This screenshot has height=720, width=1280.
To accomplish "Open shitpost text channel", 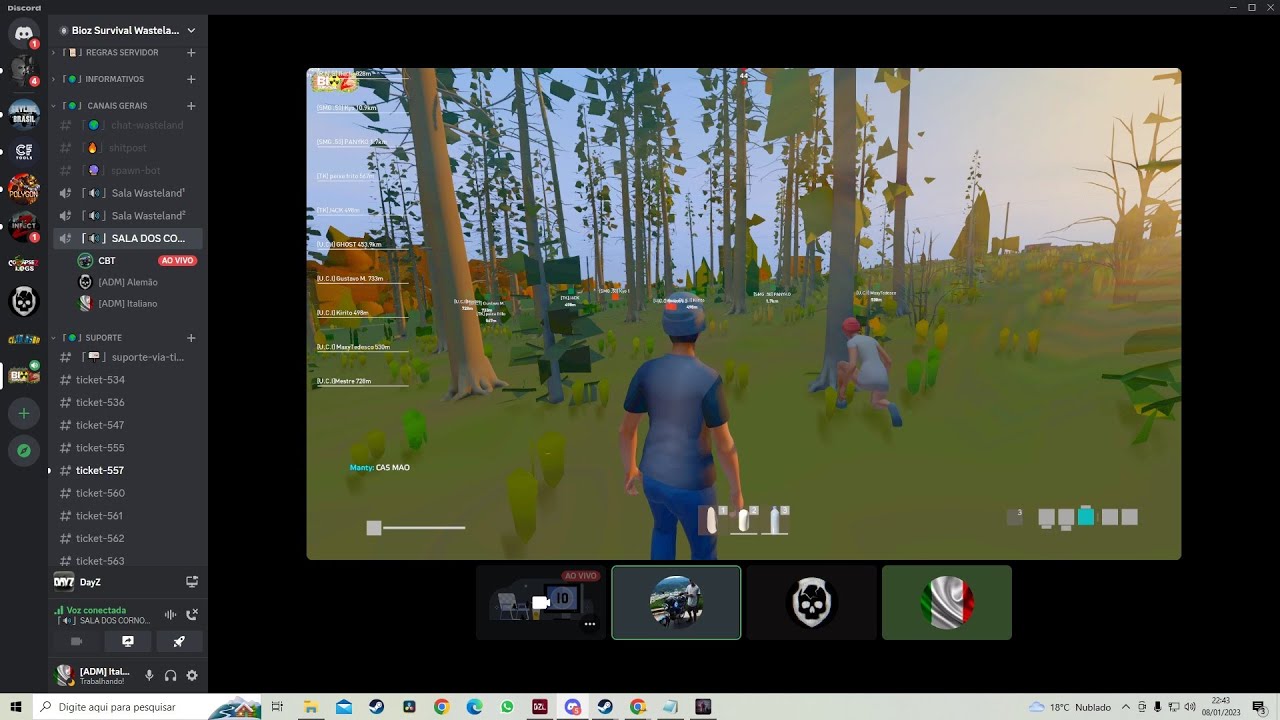I will (x=128, y=148).
